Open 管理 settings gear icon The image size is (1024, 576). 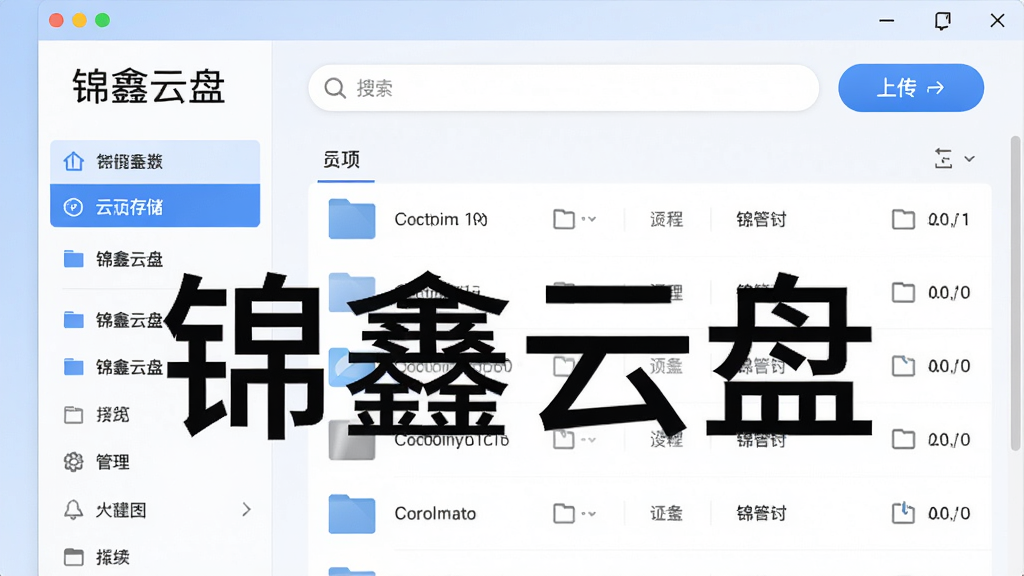(x=74, y=462)
